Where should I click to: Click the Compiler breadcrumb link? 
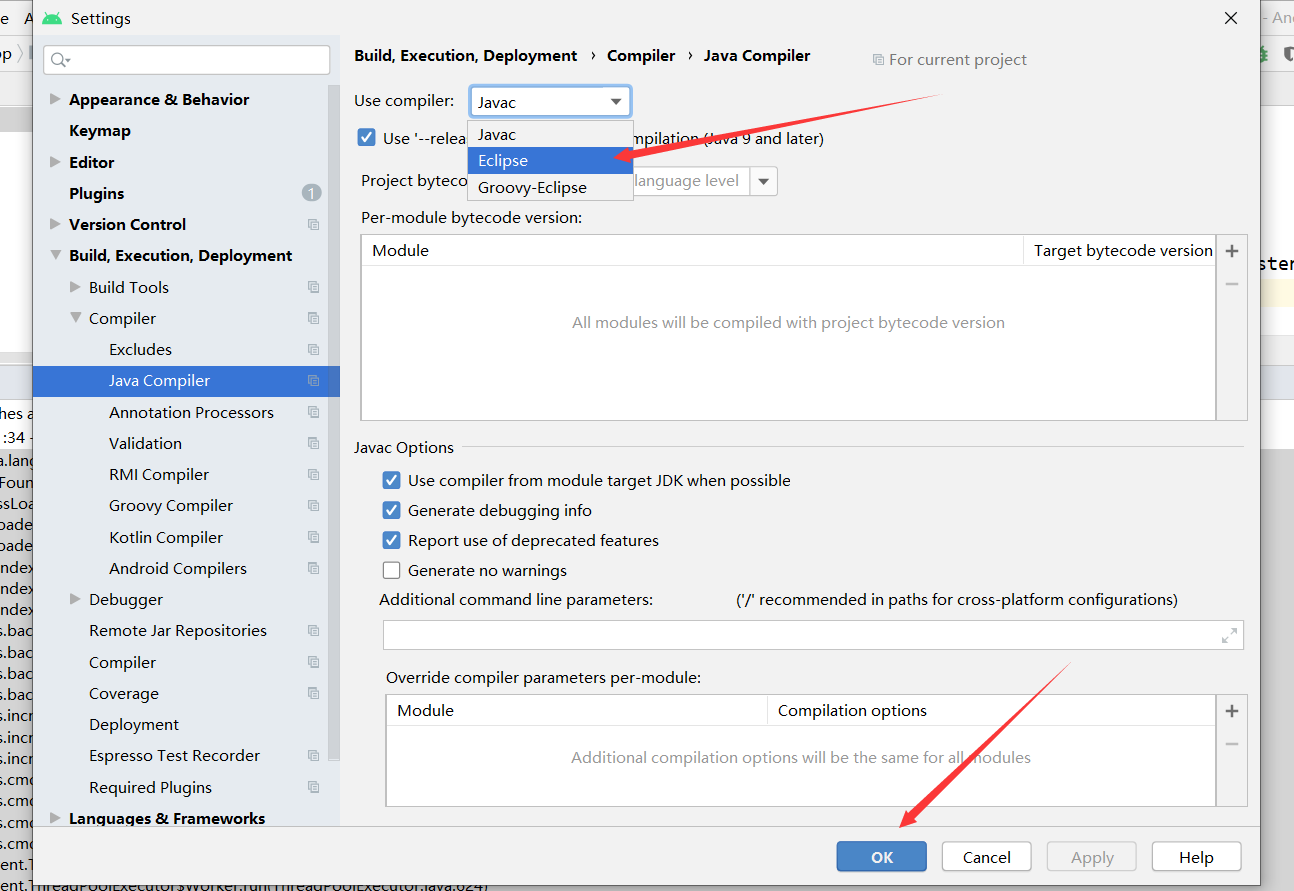(641, 56)
